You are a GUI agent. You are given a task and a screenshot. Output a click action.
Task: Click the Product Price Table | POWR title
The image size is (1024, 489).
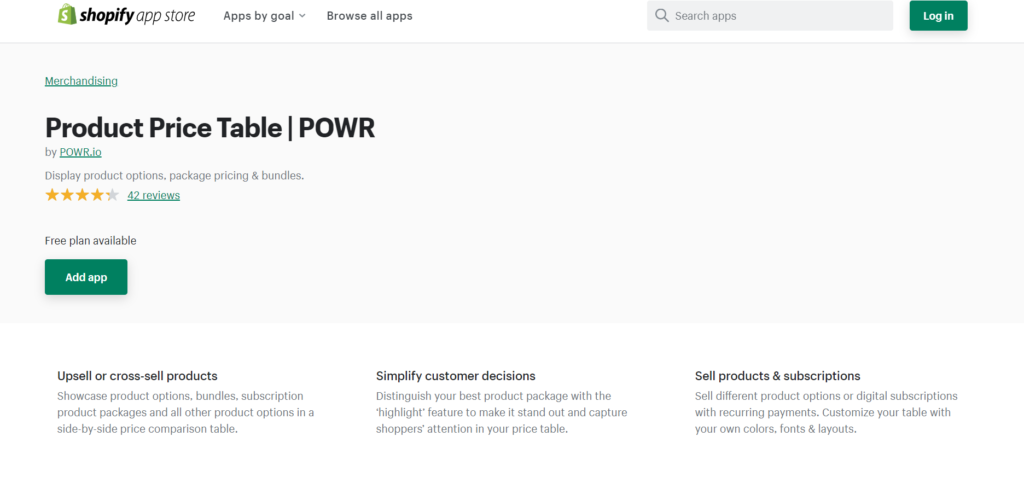(x=210, y=127)
